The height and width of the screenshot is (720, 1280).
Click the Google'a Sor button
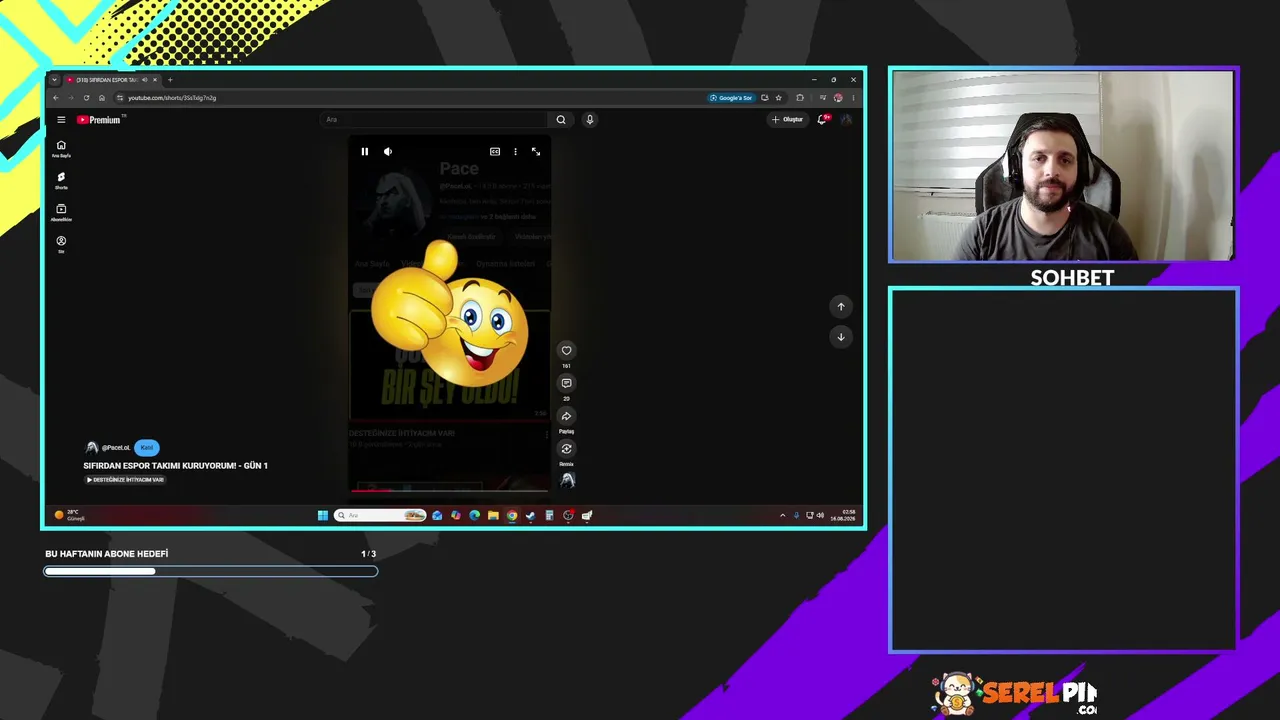pos(731,98)
